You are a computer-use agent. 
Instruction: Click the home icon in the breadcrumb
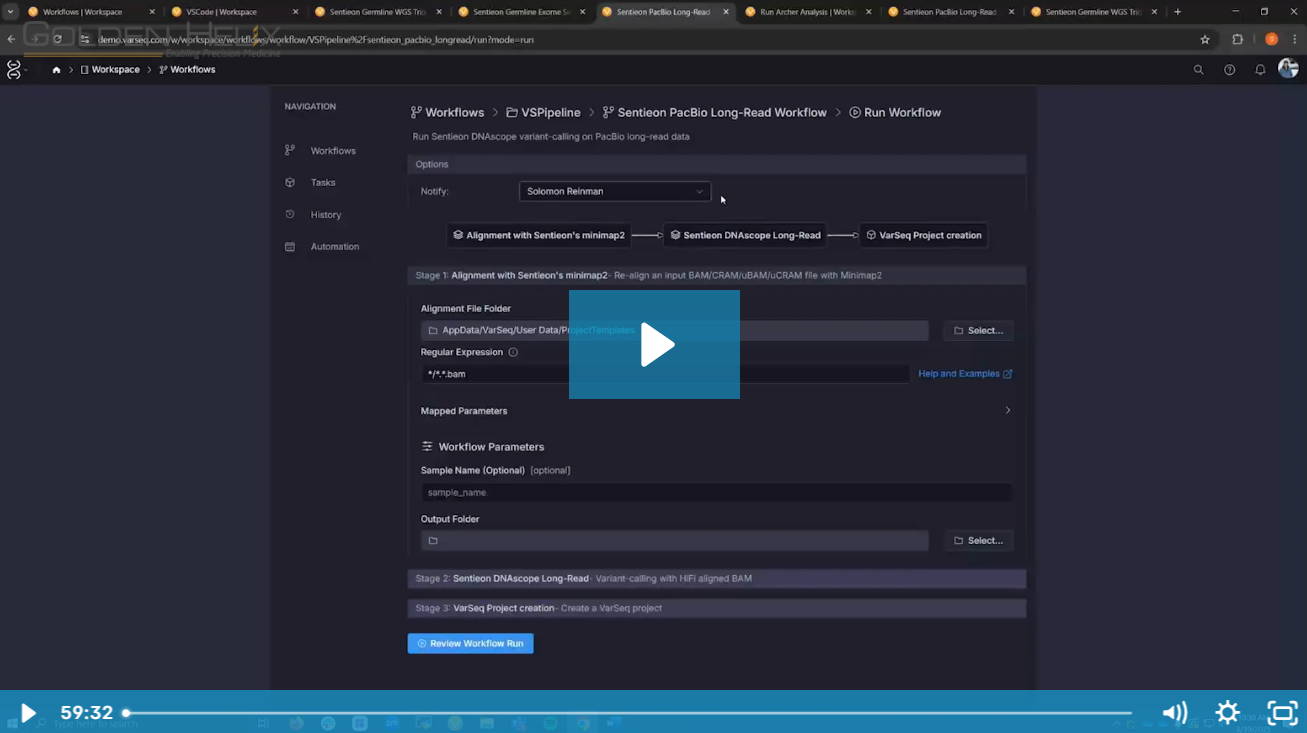click(x=56, y=70)
